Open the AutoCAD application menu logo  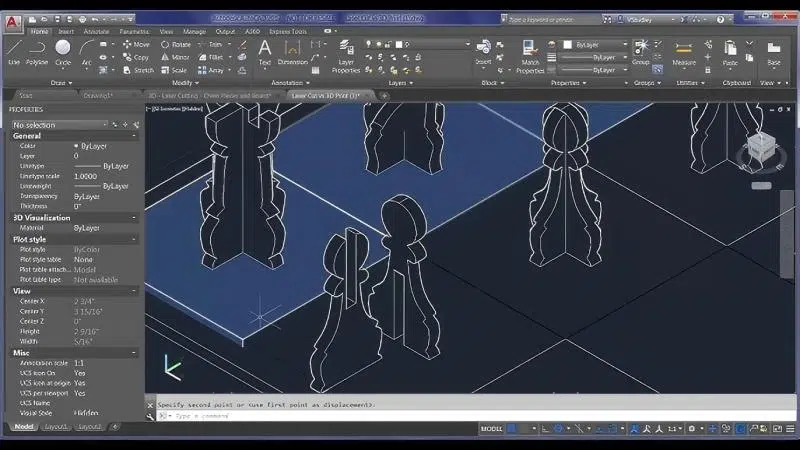13,22
